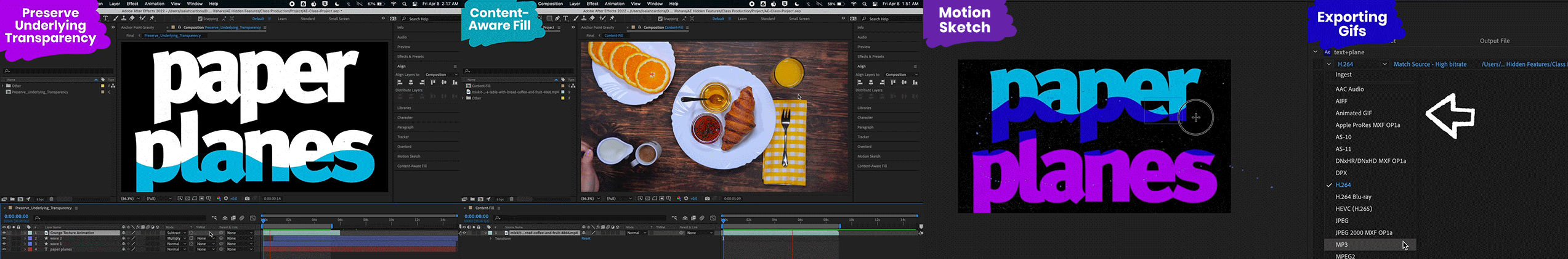Expand the wave 2 layer properties
Image resolution: width=1568 pixels, height=259 pixels.
click(25, 239)
